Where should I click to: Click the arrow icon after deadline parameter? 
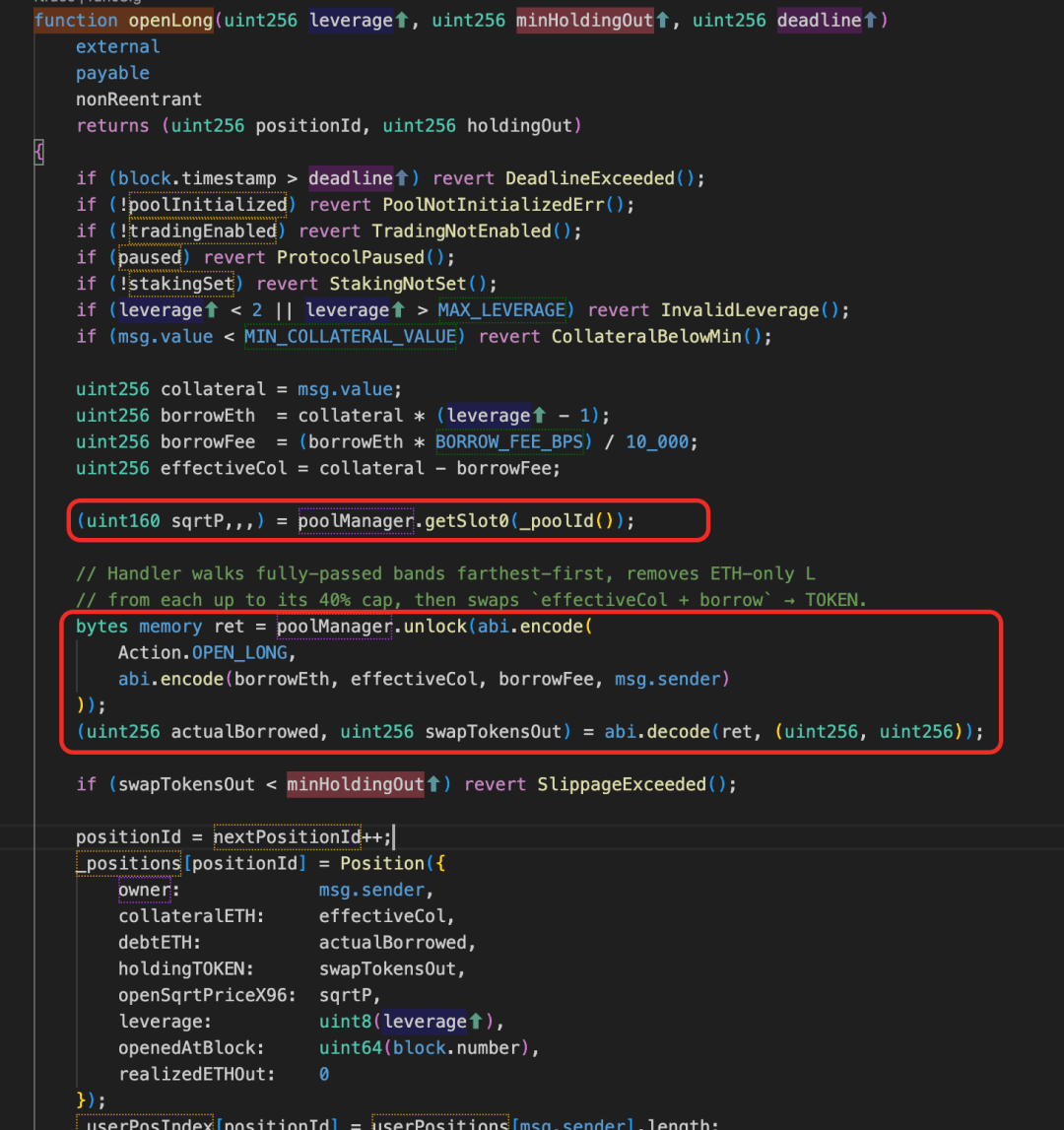click(x=870, y=20)
